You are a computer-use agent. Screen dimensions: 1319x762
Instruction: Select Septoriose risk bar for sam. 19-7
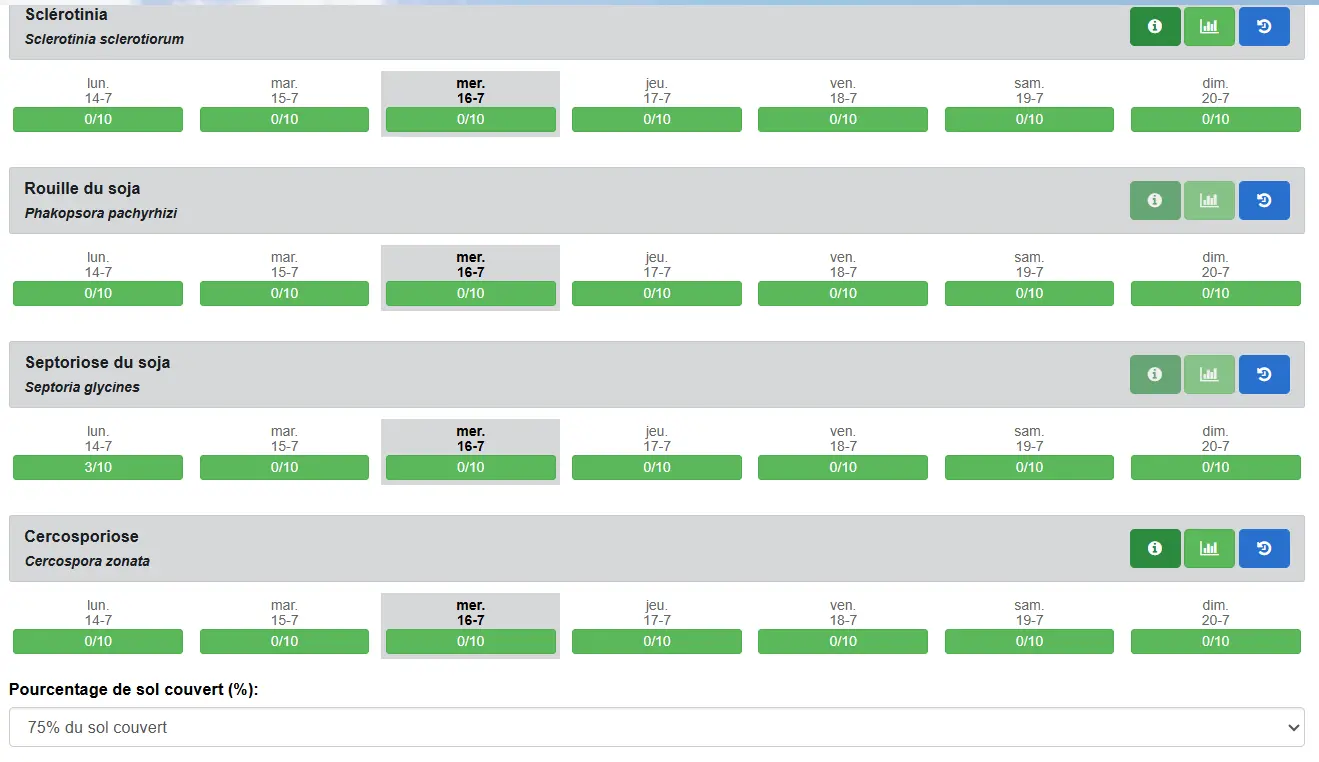pyautogui.click(x=1029, y=468)
